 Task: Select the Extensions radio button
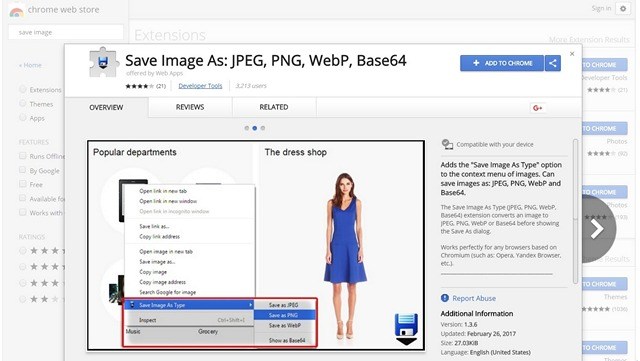click(x=23, y=89)
